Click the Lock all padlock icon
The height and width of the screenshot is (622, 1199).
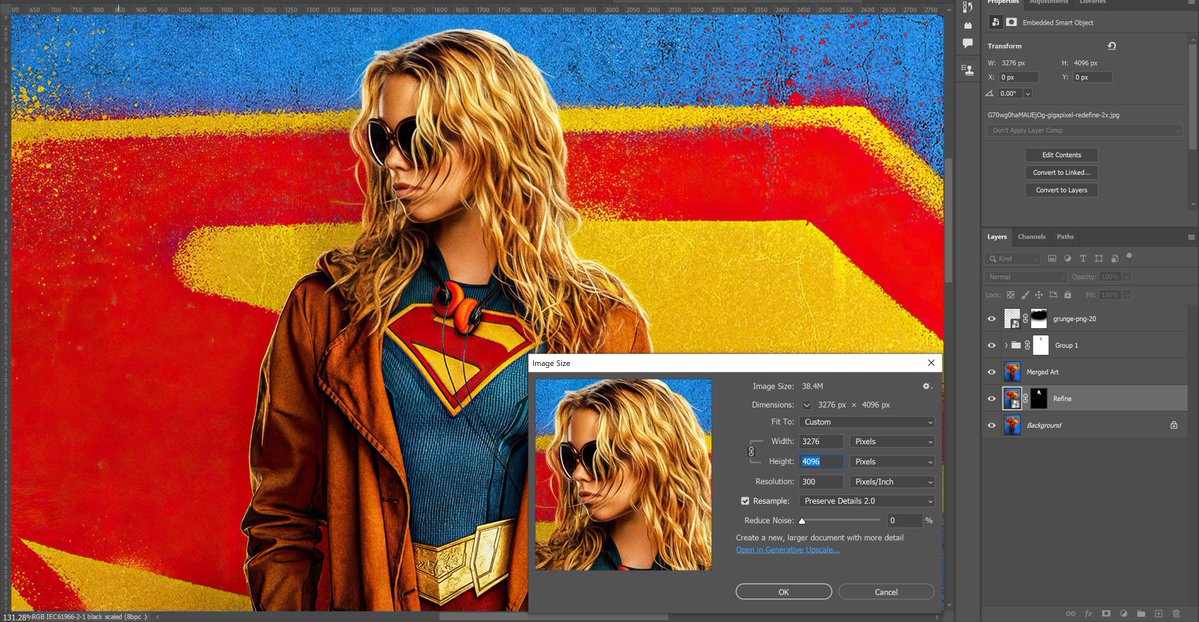click(x=1067, y=295)
